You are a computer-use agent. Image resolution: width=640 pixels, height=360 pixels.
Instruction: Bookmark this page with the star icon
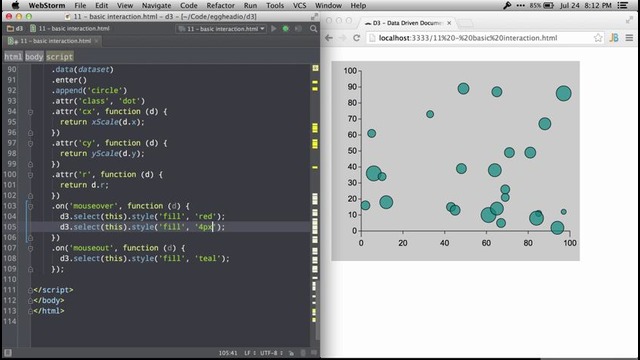pos(598,38)
